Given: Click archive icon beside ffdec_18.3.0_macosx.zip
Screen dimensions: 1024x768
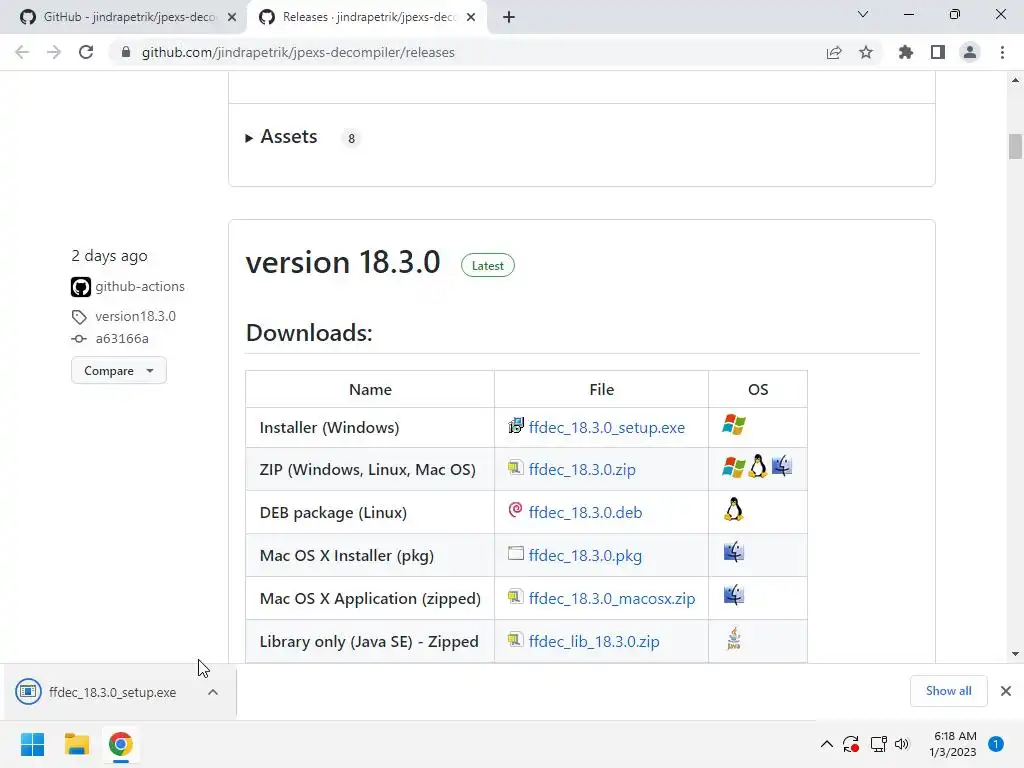Looking at the screenshot, I should coord(516,597).
